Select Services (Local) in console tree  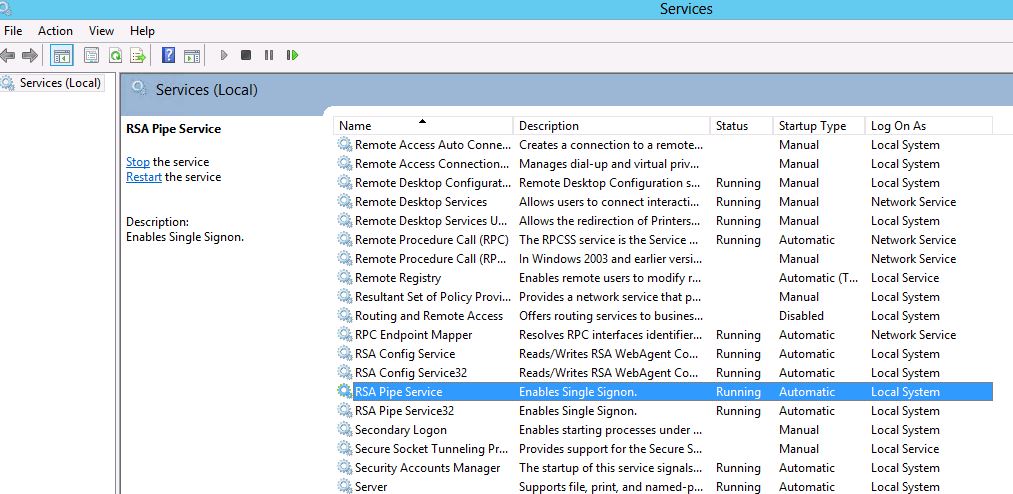coord(60,83)
